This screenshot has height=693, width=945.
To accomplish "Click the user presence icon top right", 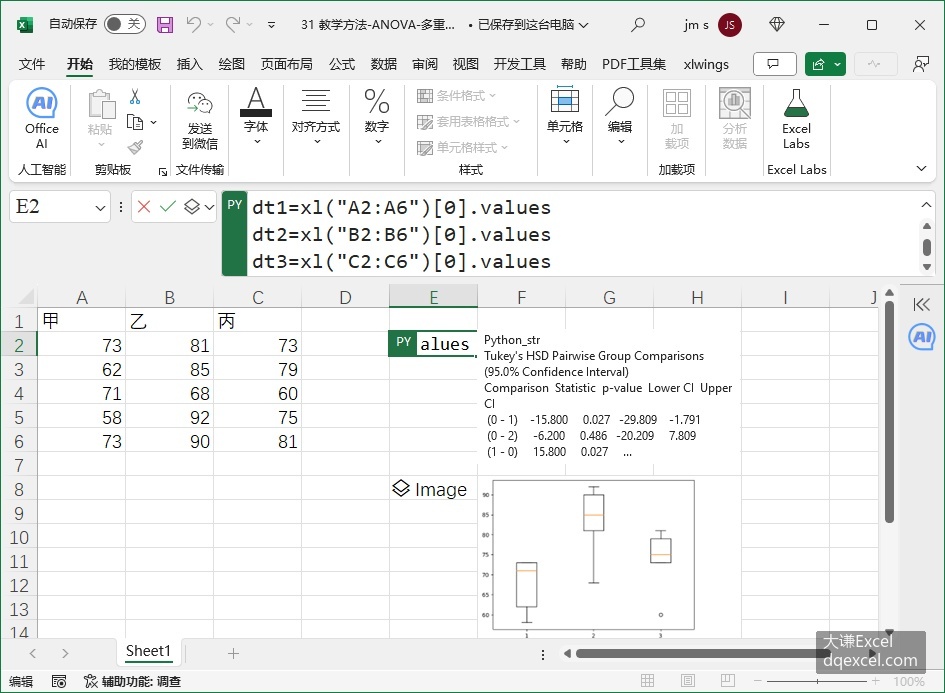I will pyautogui.click(x=920, y=64).
